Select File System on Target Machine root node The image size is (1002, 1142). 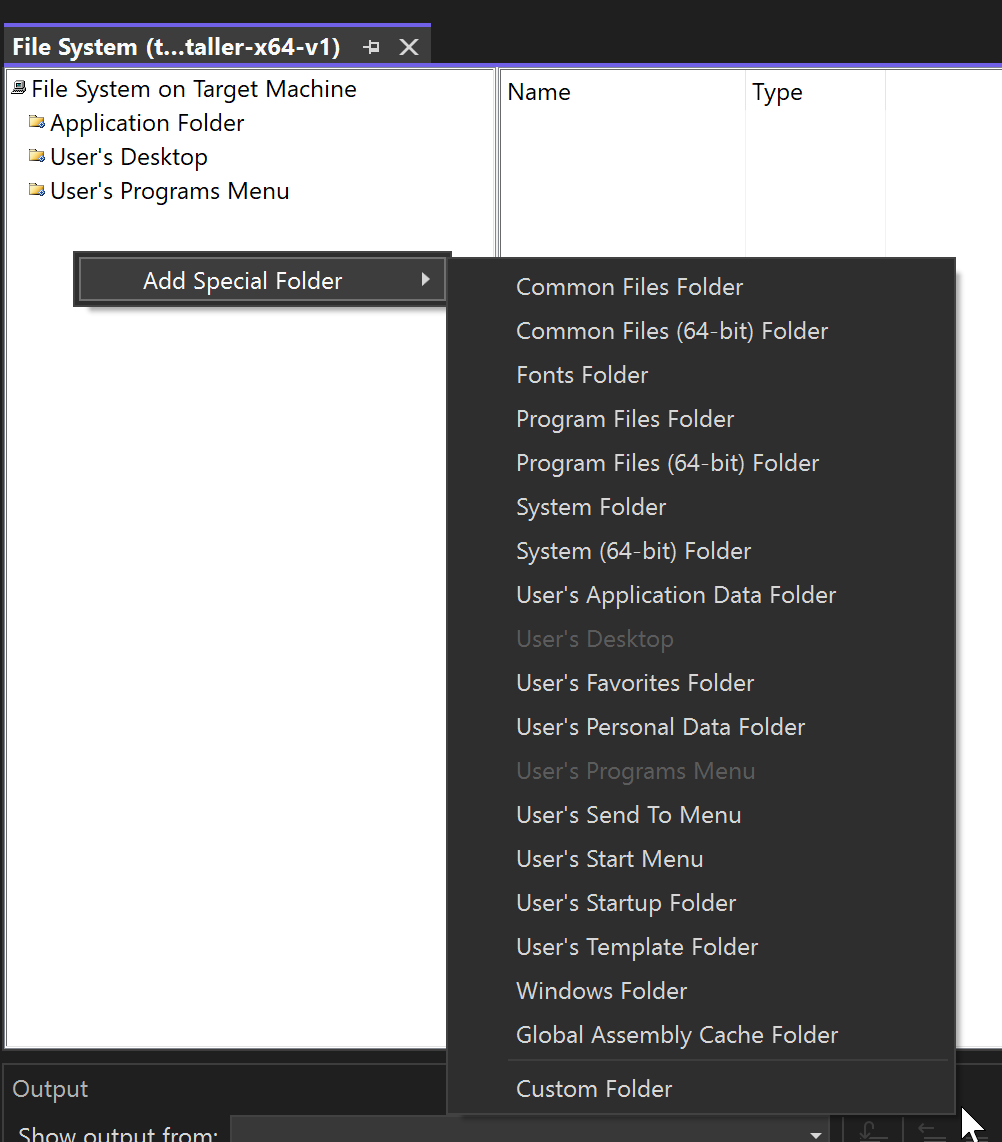(x=193, y=89)
